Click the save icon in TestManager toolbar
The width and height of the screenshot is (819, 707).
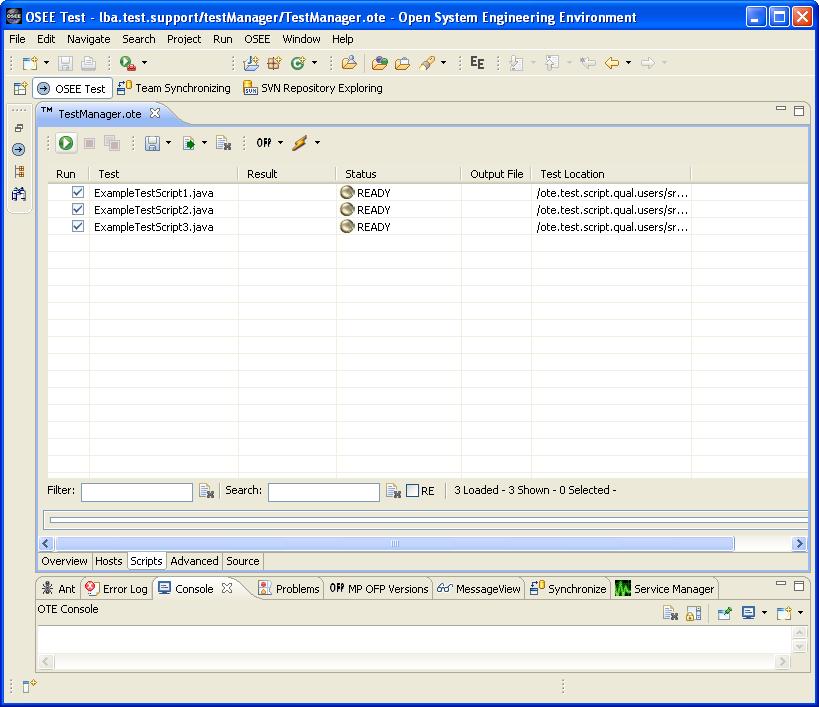tap(153, 143)
